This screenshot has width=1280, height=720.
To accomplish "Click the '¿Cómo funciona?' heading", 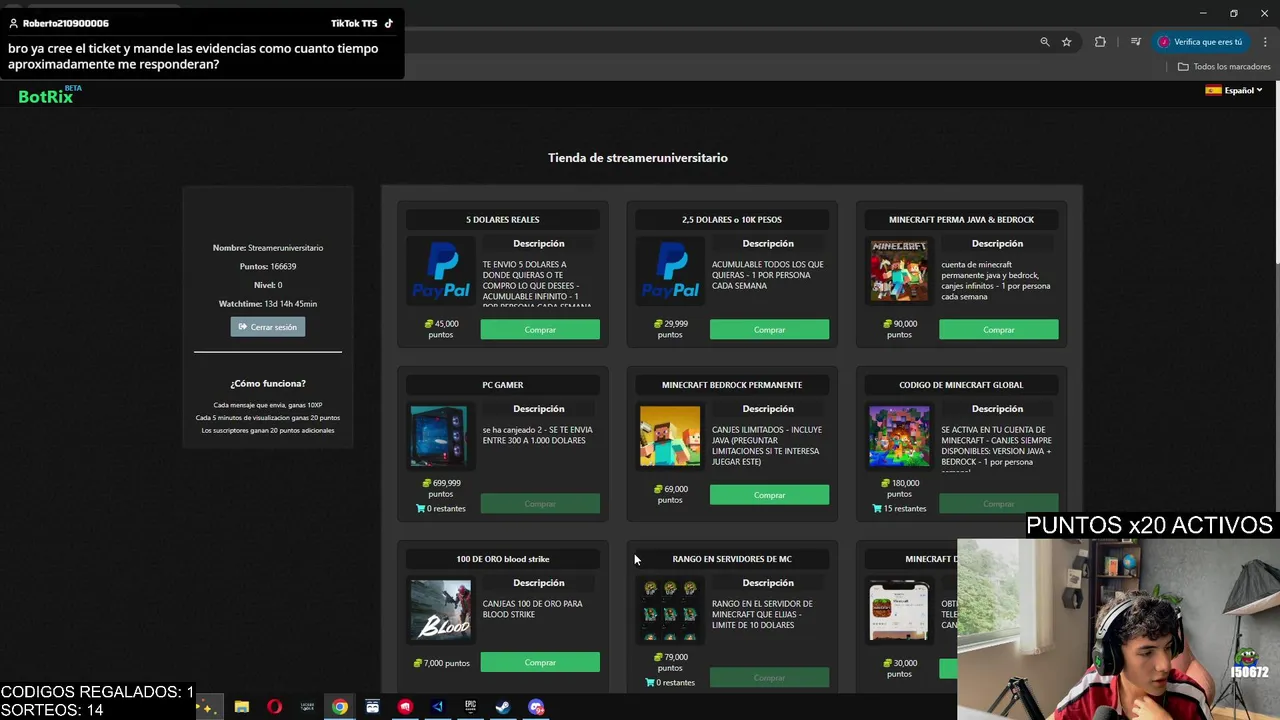I will point(268,384).
